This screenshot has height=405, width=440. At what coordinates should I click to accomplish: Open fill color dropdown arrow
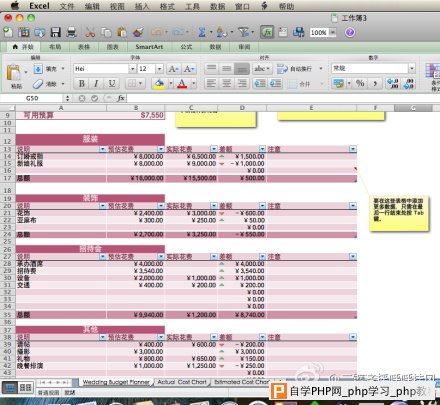click(x=171, y=83)
